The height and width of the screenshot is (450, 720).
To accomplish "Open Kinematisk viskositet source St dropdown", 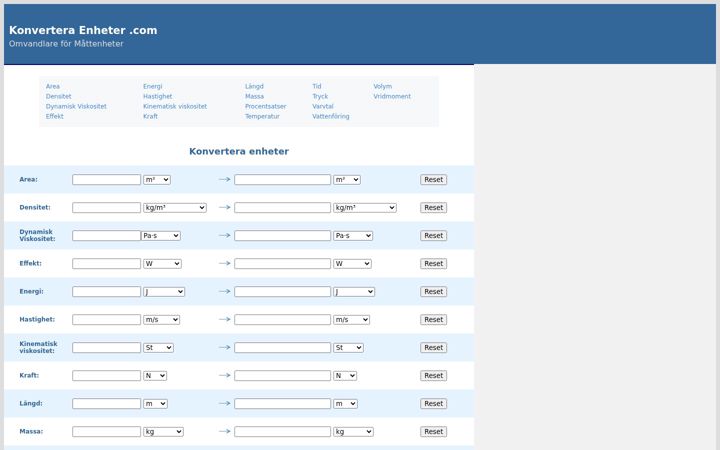I will click(x=158, y=348).
